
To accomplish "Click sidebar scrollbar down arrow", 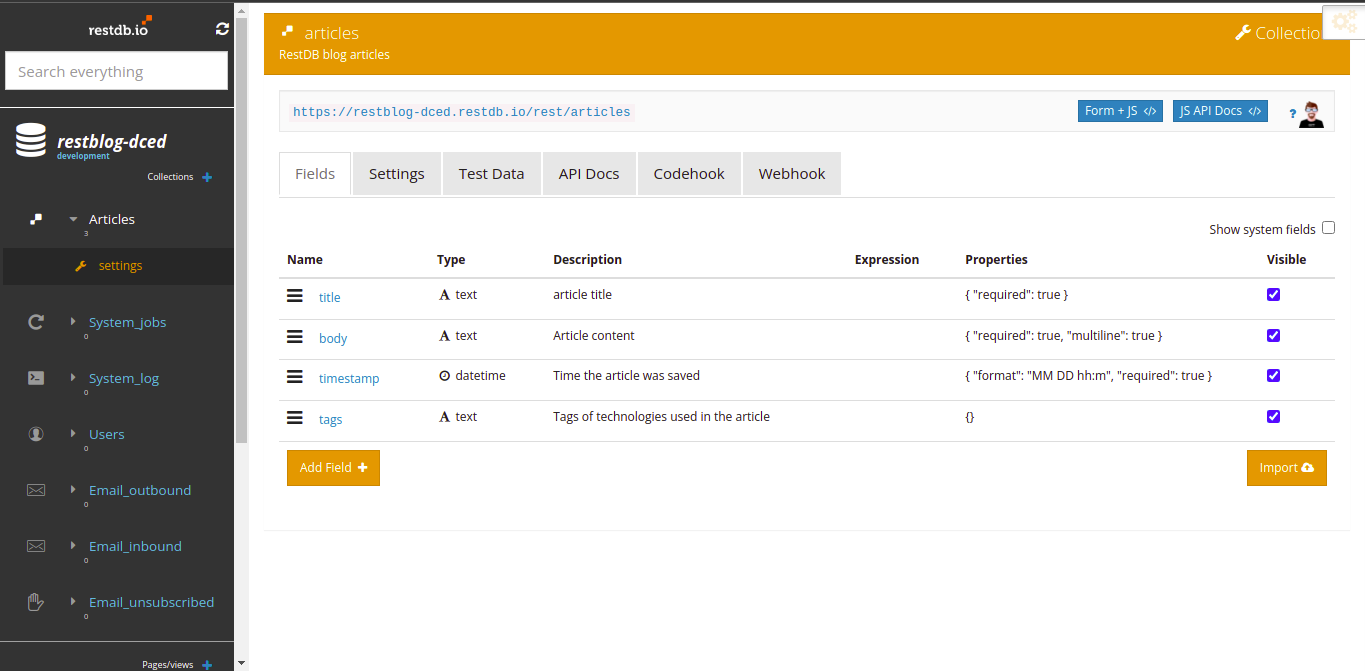I will (x=241, y=662).
